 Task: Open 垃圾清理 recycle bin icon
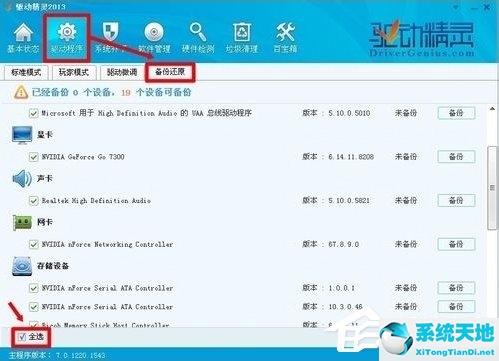(x=242, y=38)
